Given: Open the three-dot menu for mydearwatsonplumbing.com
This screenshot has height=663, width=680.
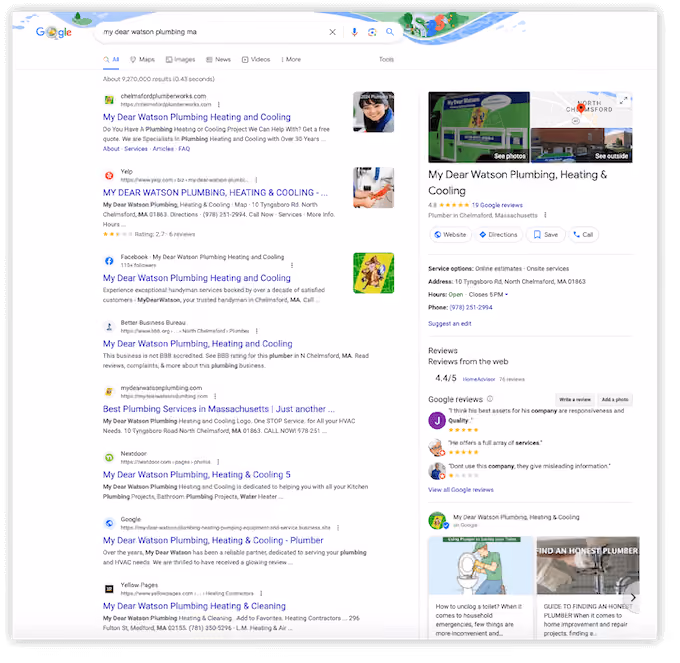Looking at the screenshot, I should coord(215,396).
